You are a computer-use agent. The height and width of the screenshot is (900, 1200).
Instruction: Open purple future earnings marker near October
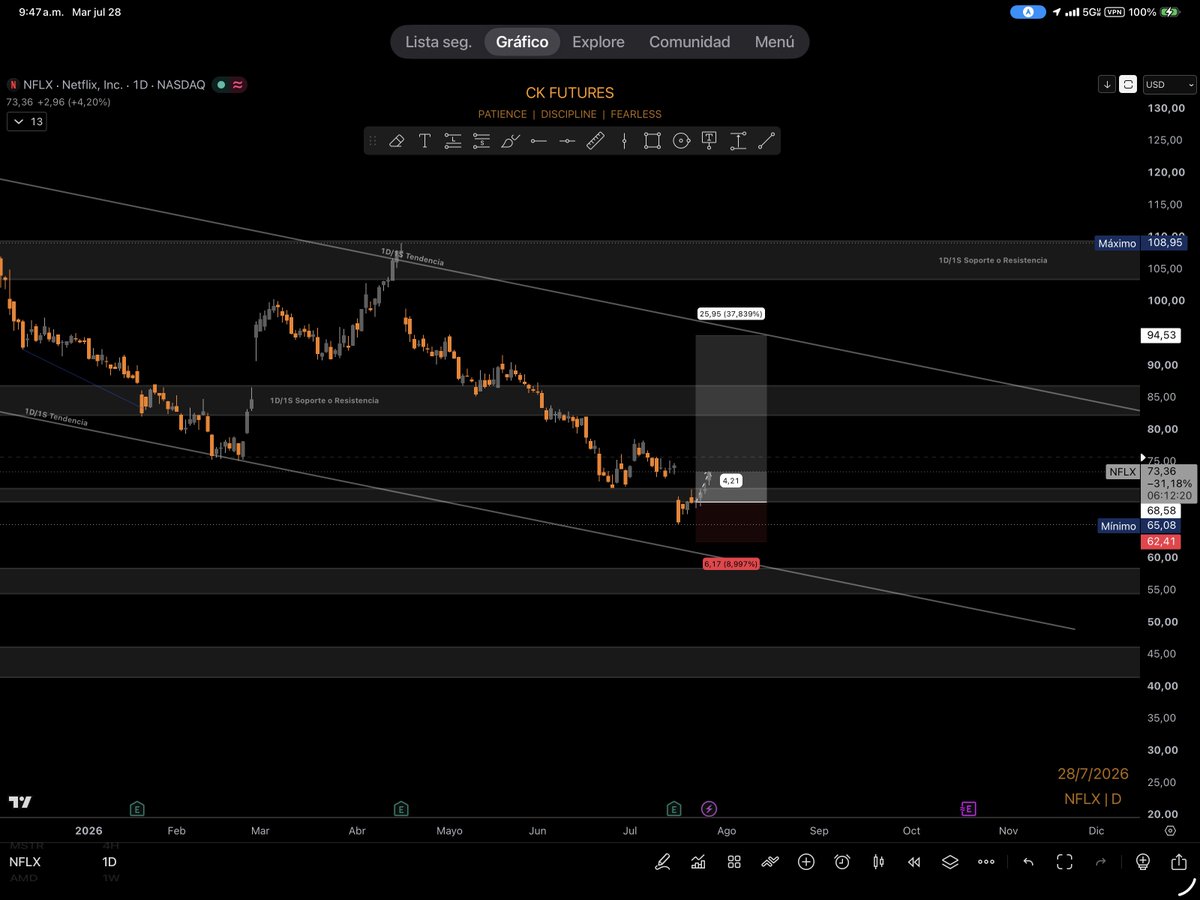tap(968, 808)
